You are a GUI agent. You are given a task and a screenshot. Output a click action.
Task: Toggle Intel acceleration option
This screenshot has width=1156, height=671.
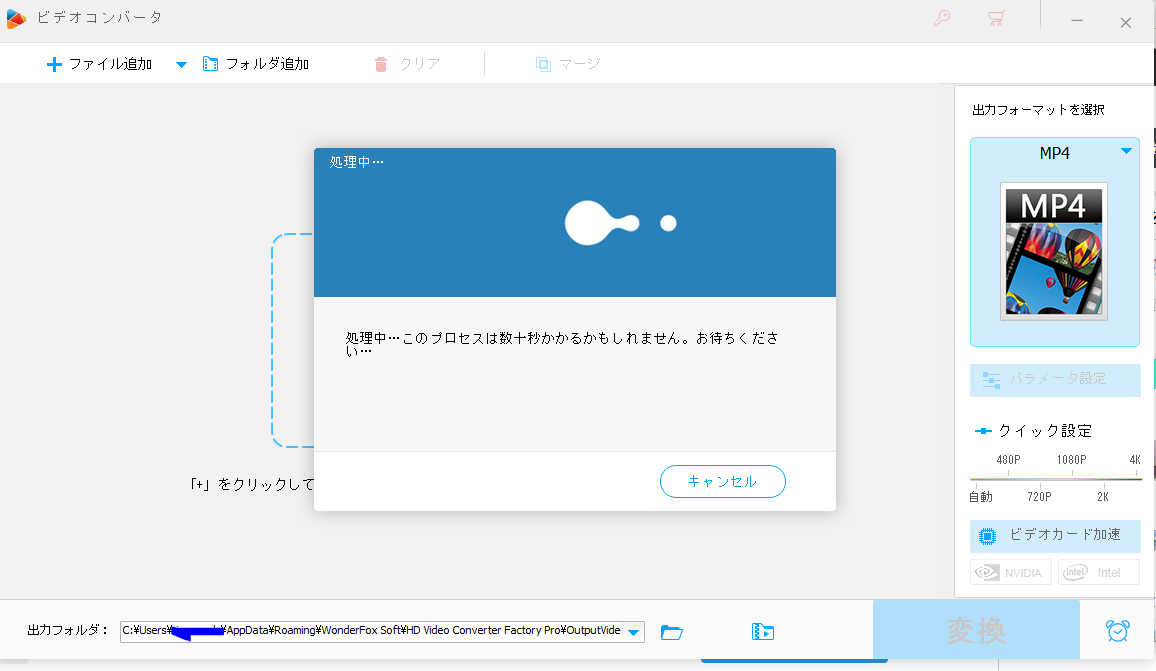coord(1098,572)
